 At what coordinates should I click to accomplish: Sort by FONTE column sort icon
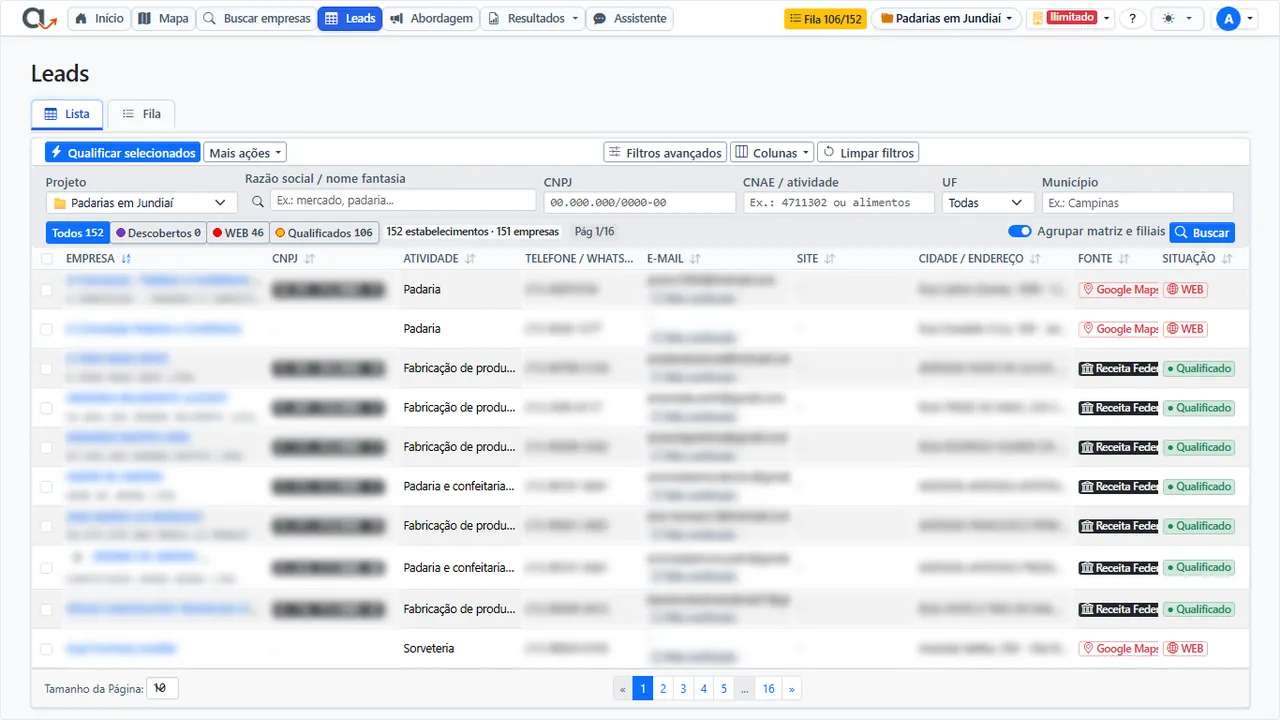tap(1124, 259)
